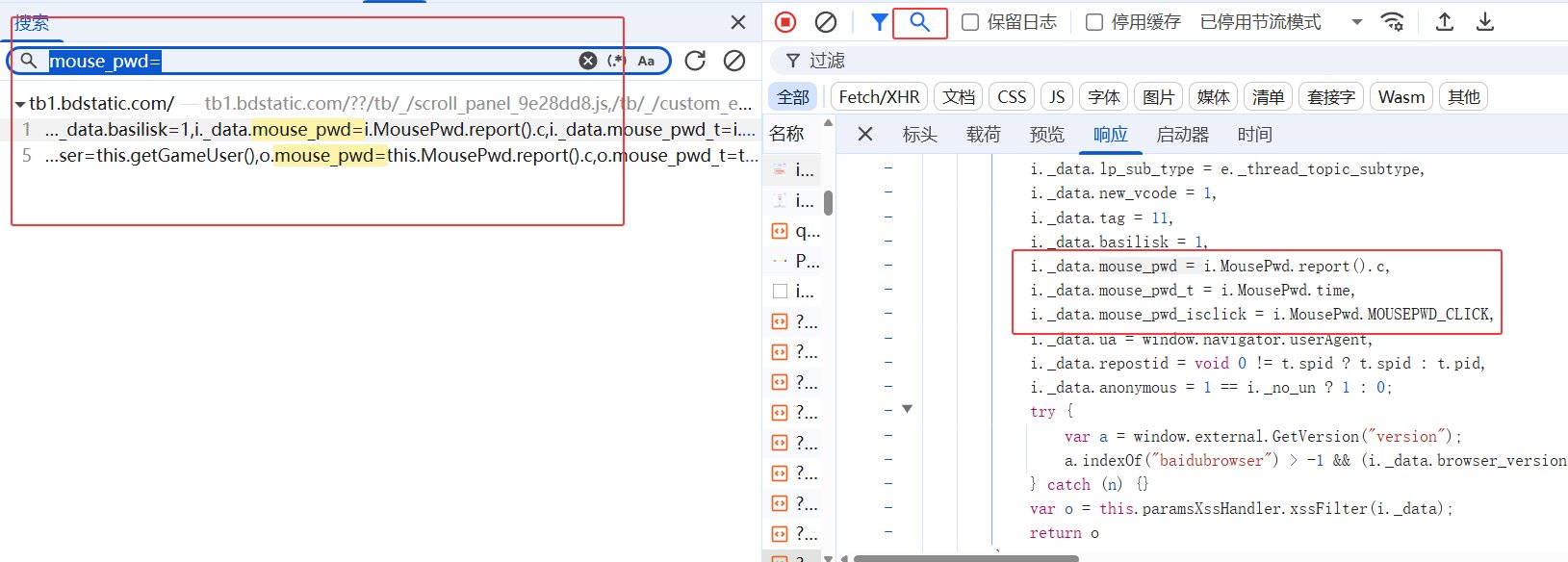Sort by the 名称 column arrow
The height and width of the screenshot is (562, 1568).
(x=827, y=125)
